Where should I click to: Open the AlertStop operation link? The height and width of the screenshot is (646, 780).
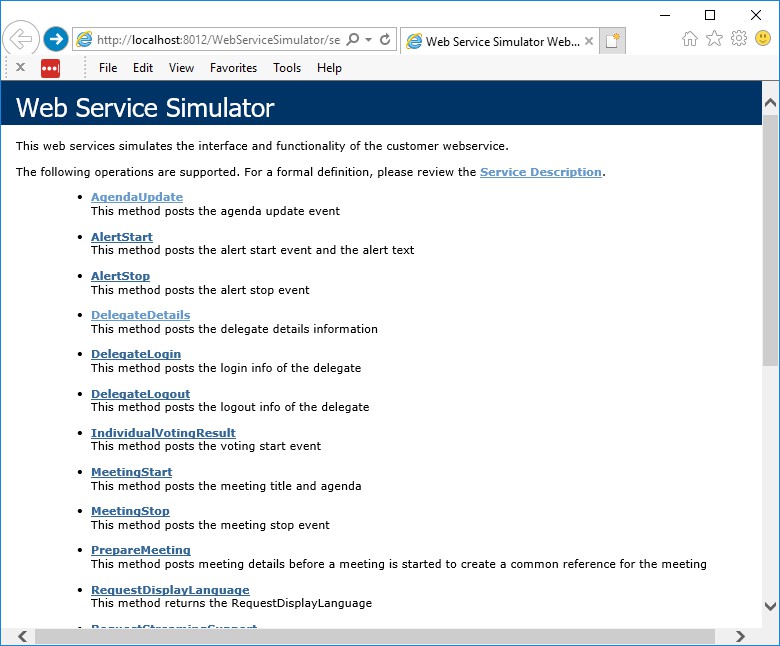(x=120, y=276)
